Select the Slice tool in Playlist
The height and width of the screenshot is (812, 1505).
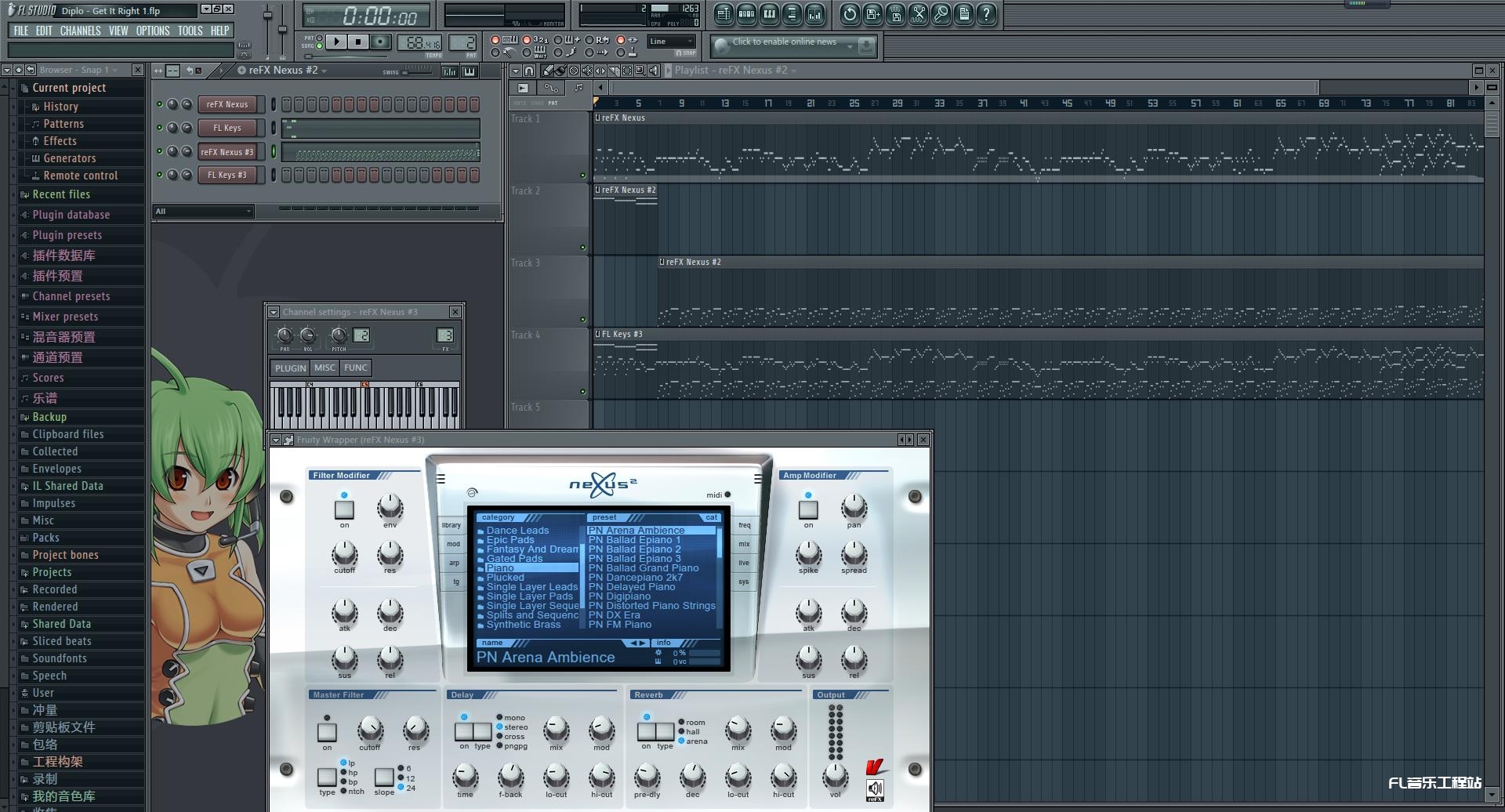(614, 71)
